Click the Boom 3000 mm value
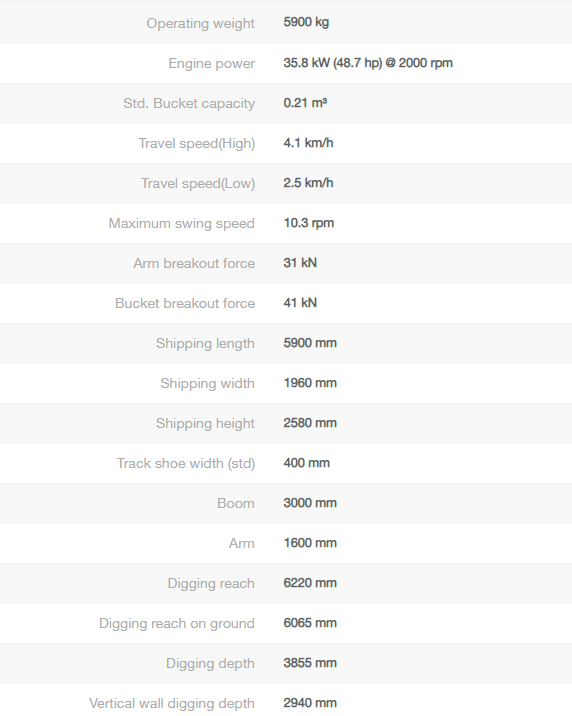Image resolution: width=572 pixels, height=716 pixels. click(310, 503)
